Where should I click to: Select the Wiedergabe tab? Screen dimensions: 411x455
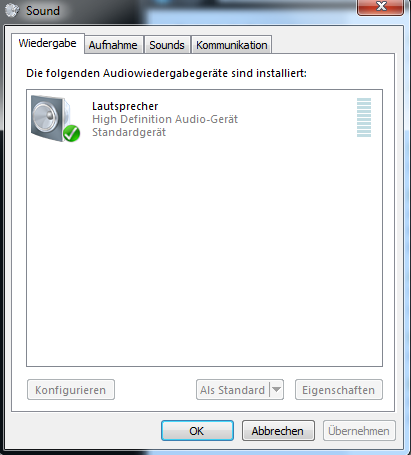coord(48,43)
